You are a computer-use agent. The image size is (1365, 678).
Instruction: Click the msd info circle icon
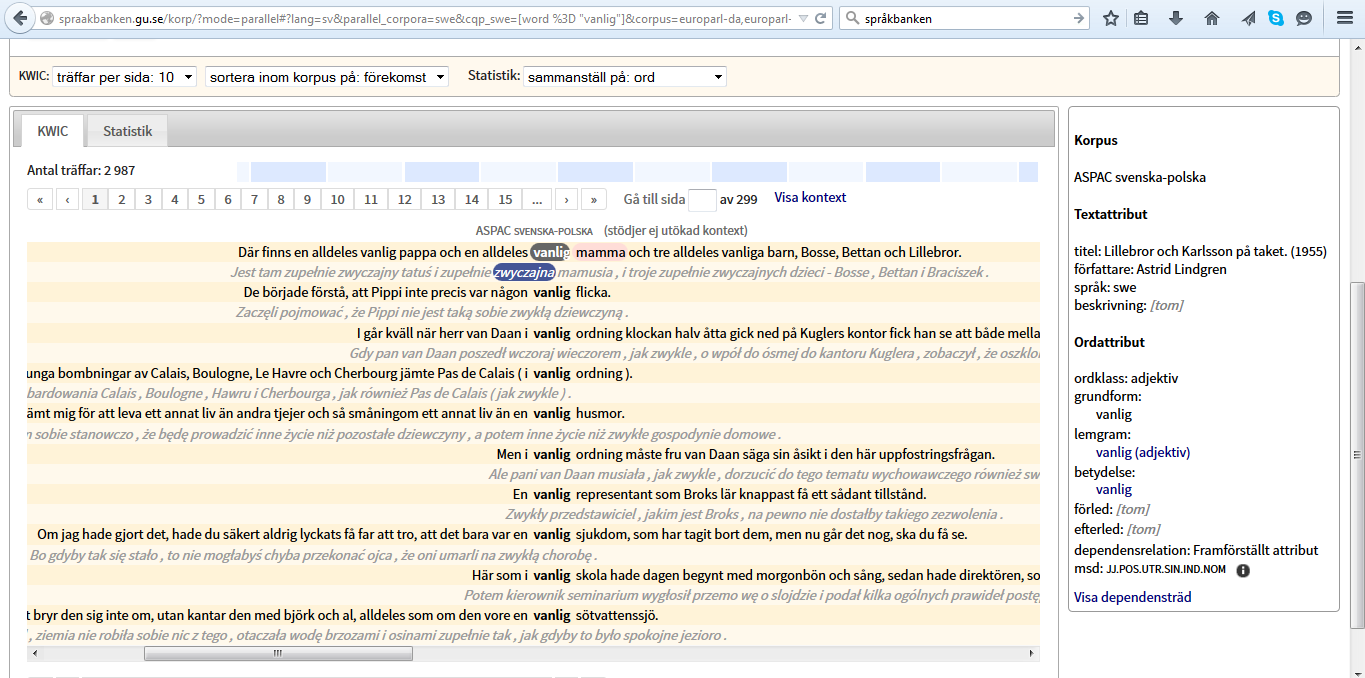coord(1243,570)
